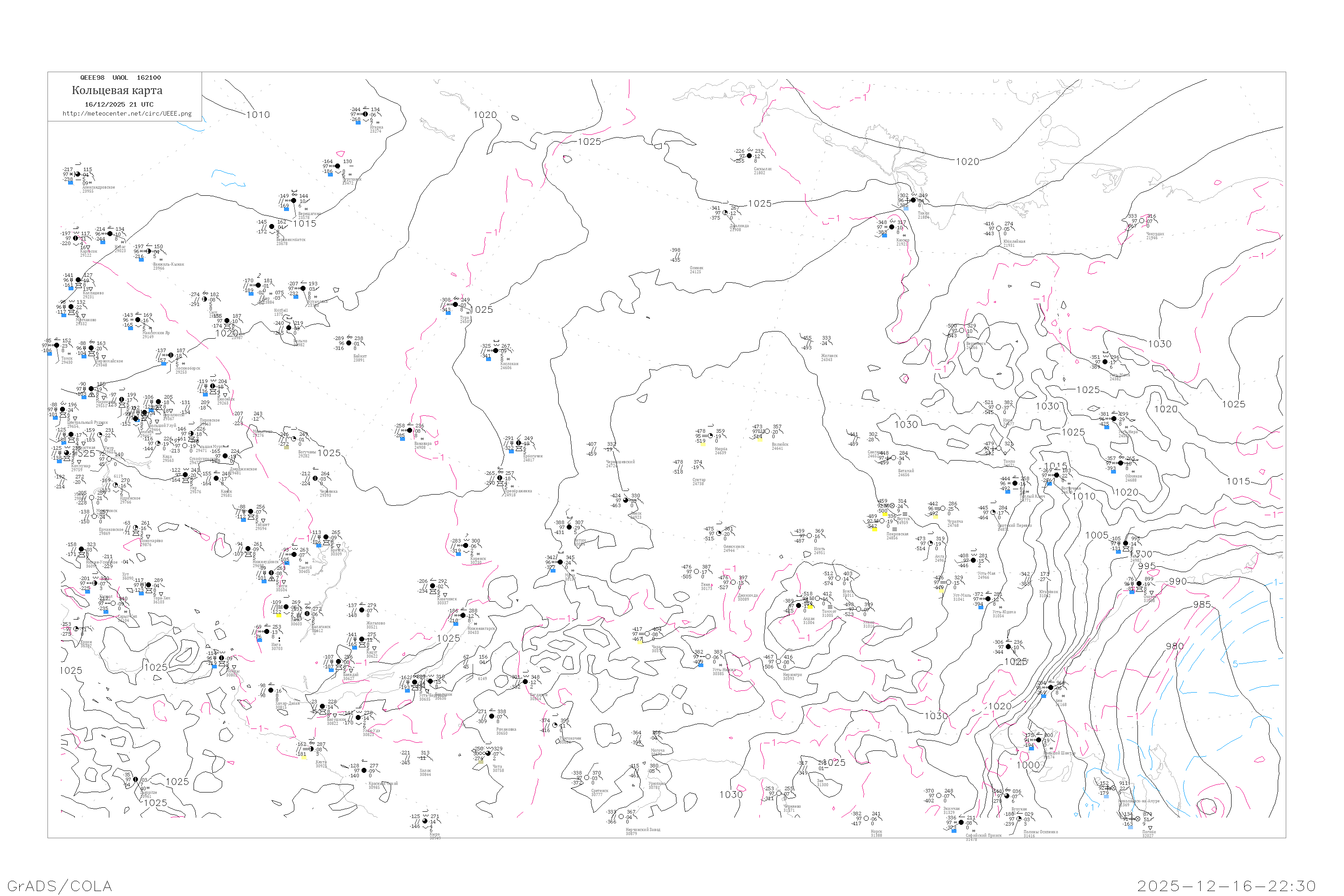Click the Кольцевая карта map title
Screen dimensions: 1344x896
(117, 90)
